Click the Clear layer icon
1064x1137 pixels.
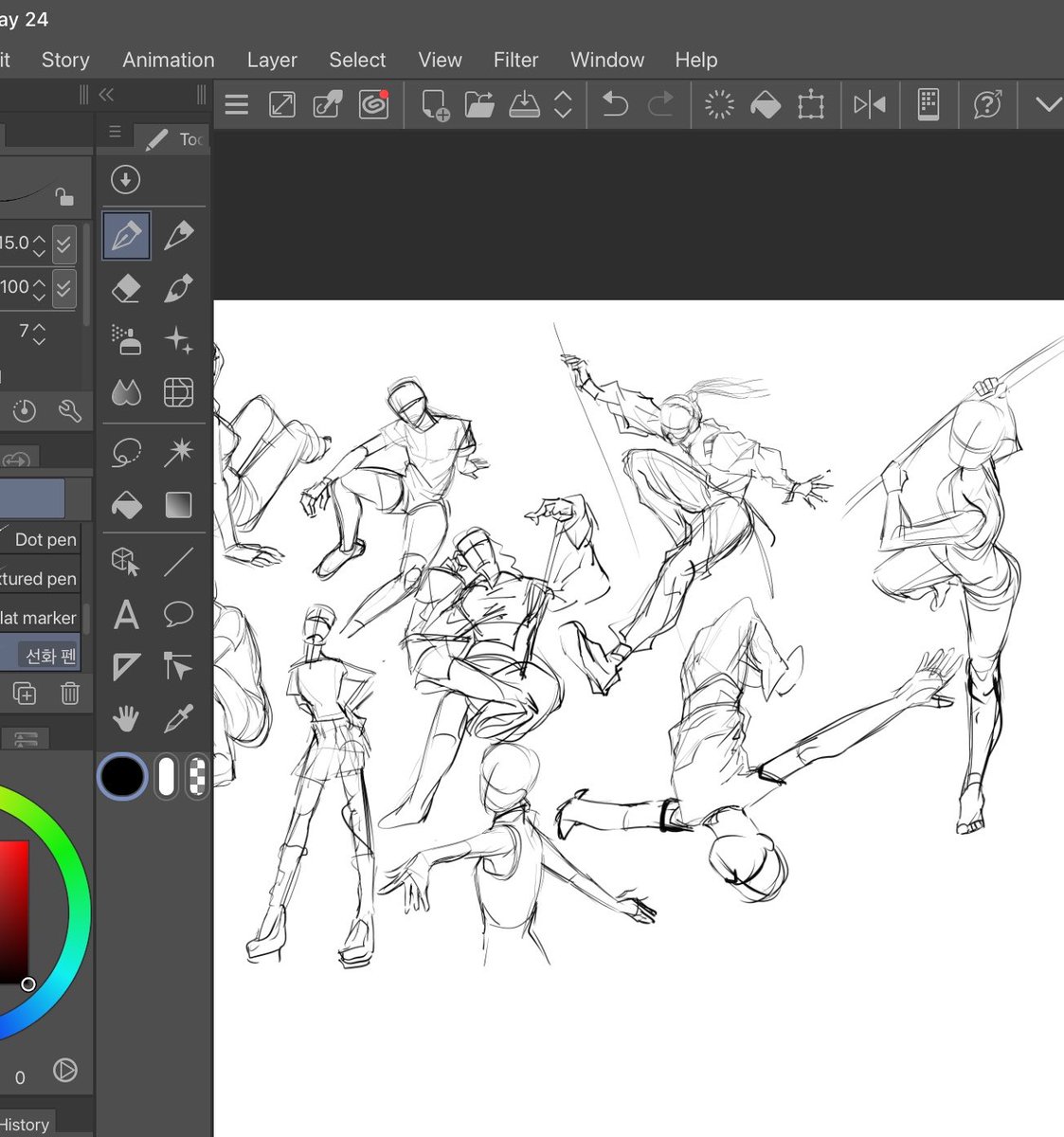click(719, 104)
